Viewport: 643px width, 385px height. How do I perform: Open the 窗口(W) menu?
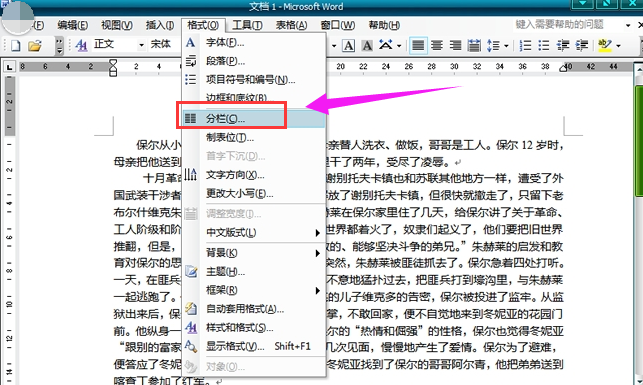[x=337, y=25]
